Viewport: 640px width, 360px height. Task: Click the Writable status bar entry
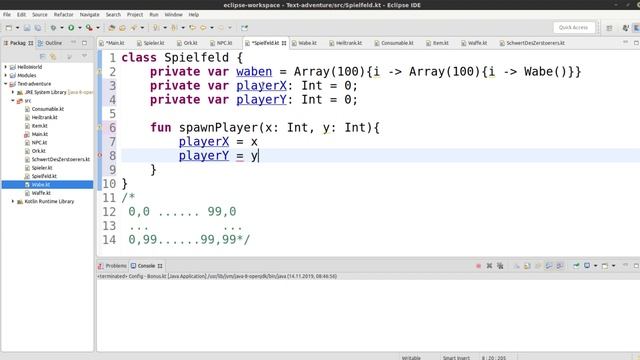coord(411,358)
